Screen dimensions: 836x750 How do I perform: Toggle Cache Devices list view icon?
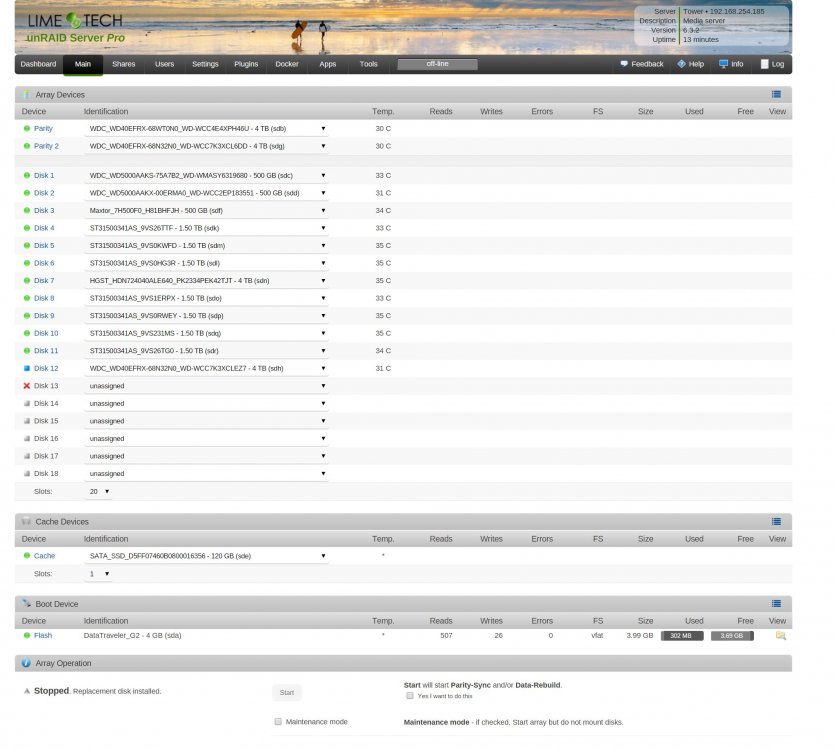(776, 521)
